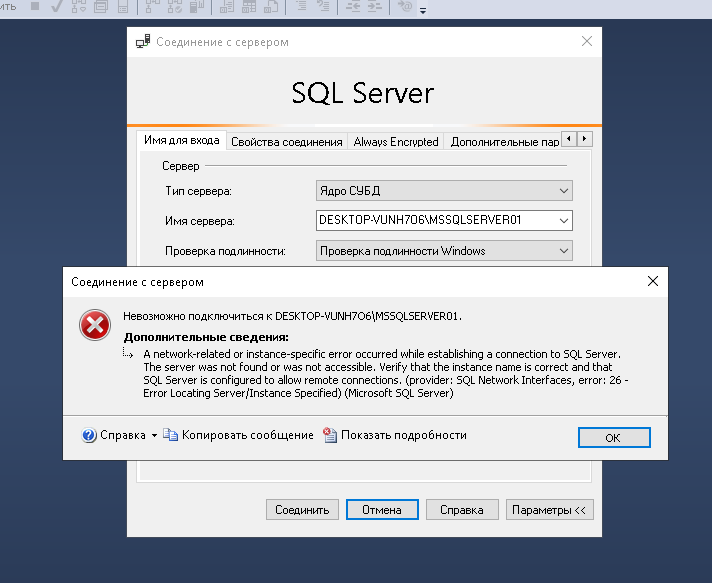Image resolution: width=712 pixels, height=583 pixels.
Task: Click the Соединить connect button
Action: point(302,510)
